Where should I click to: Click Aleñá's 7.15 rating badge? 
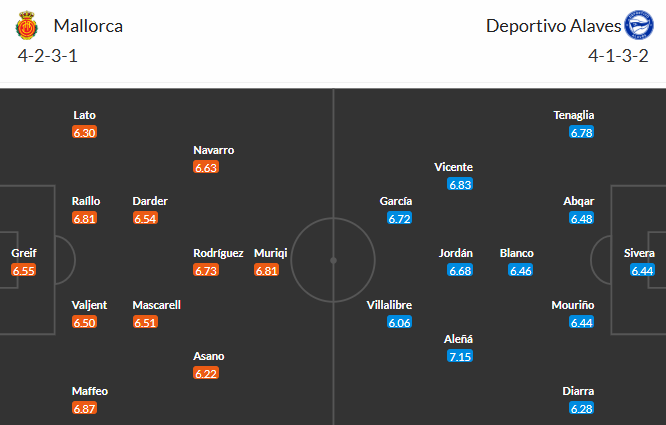[x=459, y=356]
